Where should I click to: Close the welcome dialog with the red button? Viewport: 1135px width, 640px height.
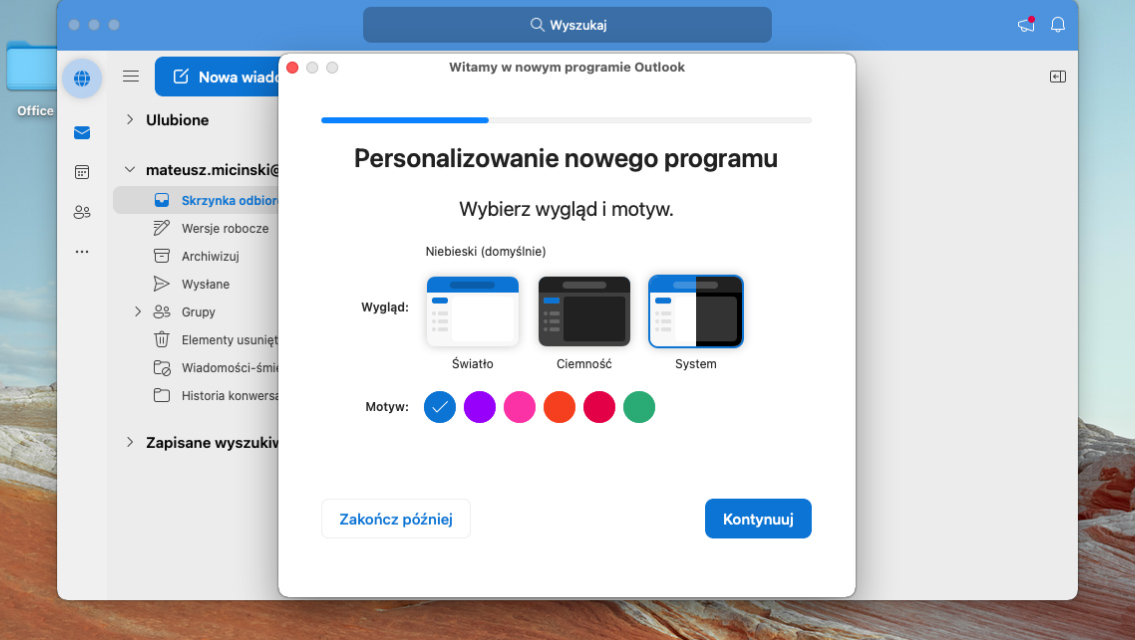292,67
